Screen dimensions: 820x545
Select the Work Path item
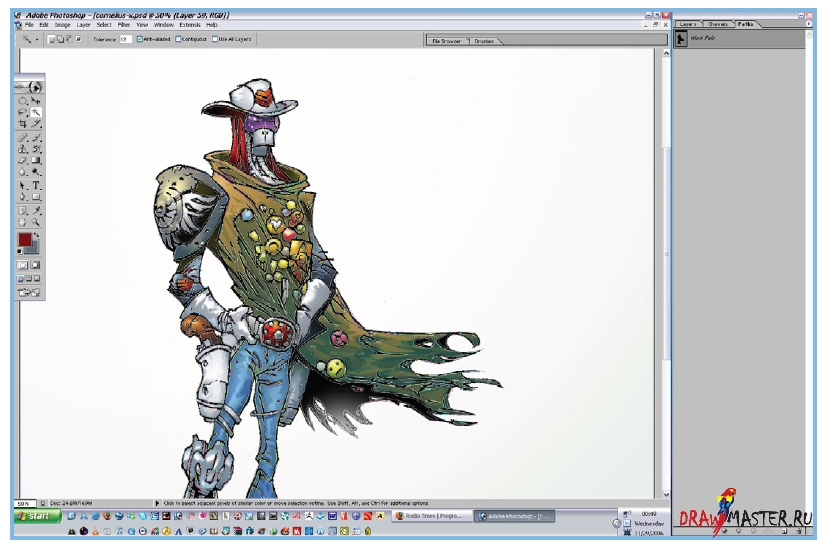click(x=738, y=39)
